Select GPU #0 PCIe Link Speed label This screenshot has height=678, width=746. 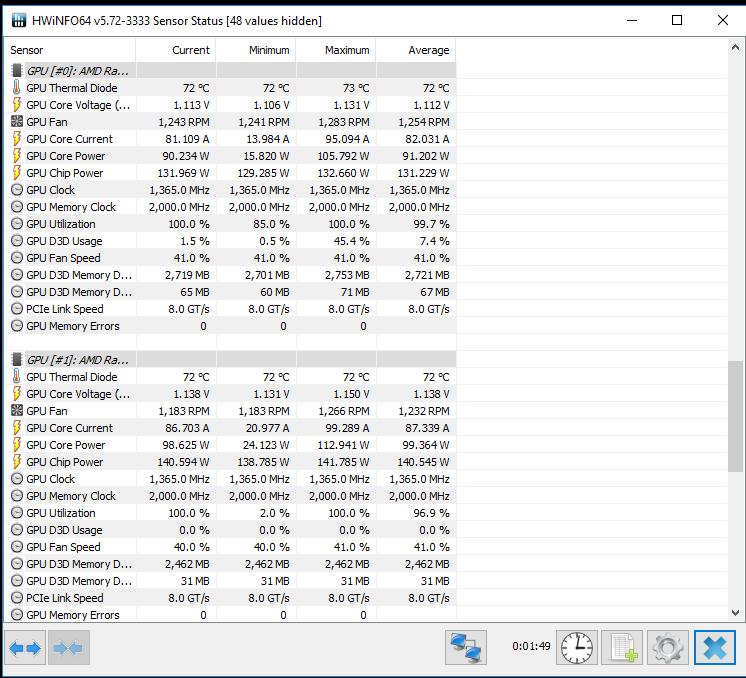[65, 309]
